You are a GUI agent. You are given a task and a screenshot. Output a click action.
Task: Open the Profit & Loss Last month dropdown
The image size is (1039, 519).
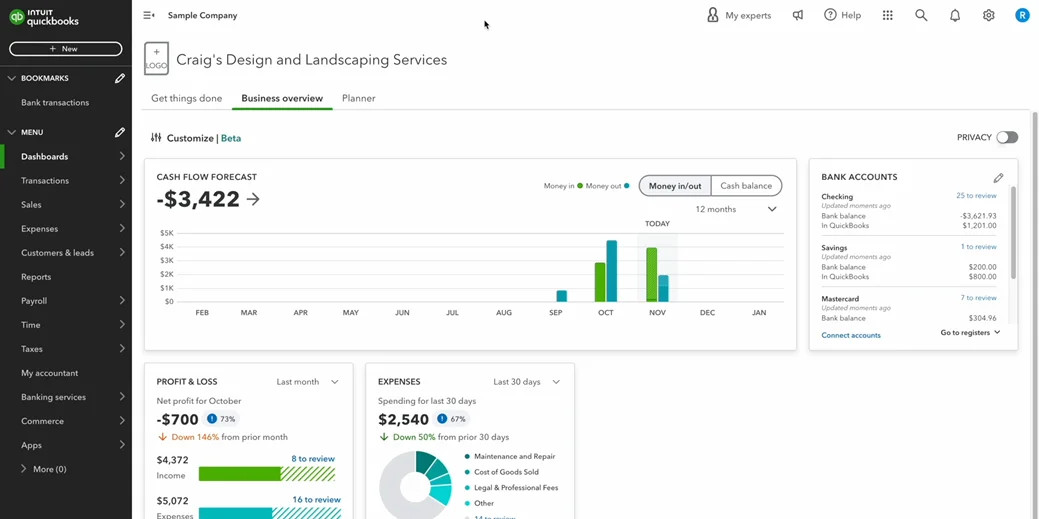pyautogui.click(x=308, y=382)
